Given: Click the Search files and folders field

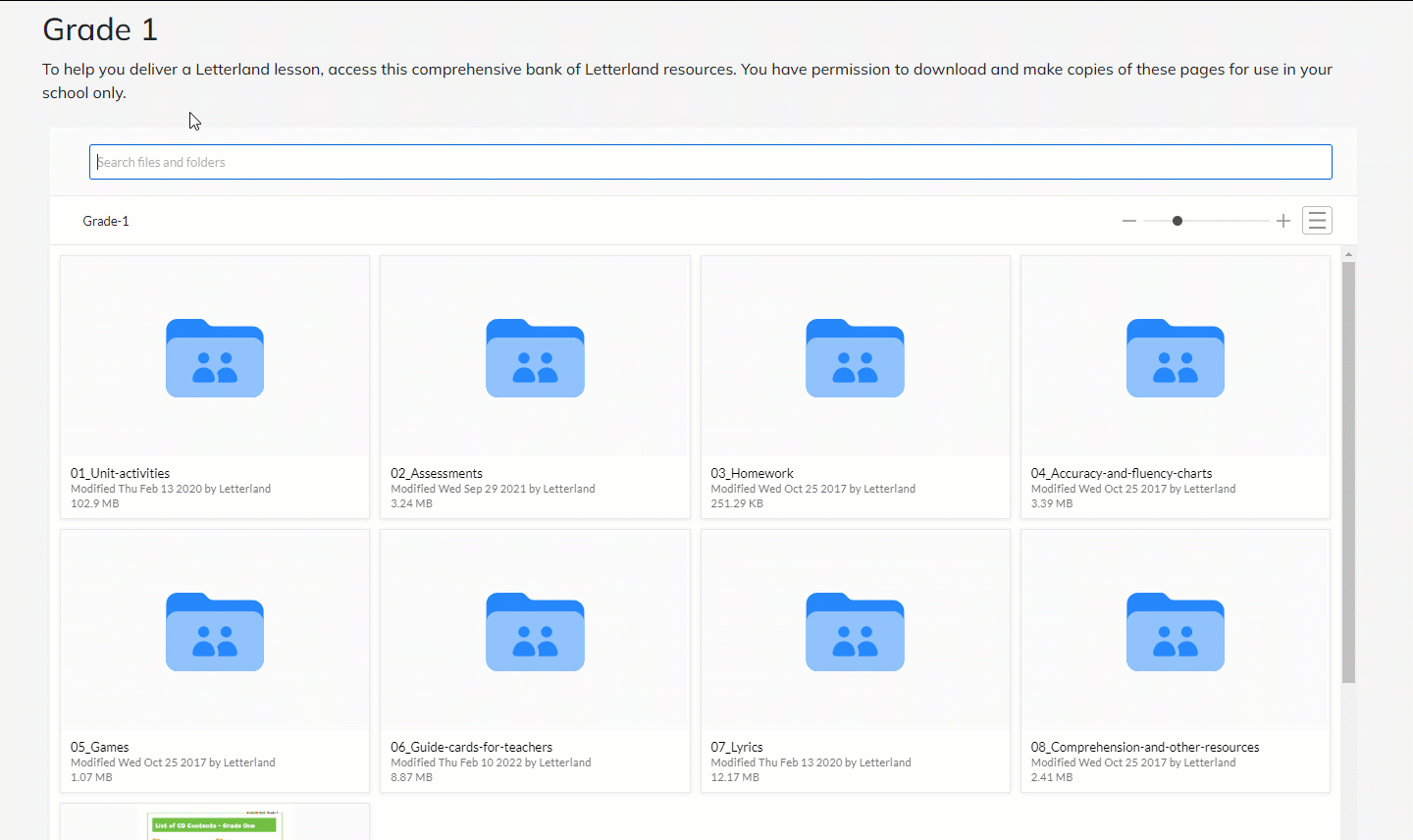Looking at the screenshot, I should point(710,162).
